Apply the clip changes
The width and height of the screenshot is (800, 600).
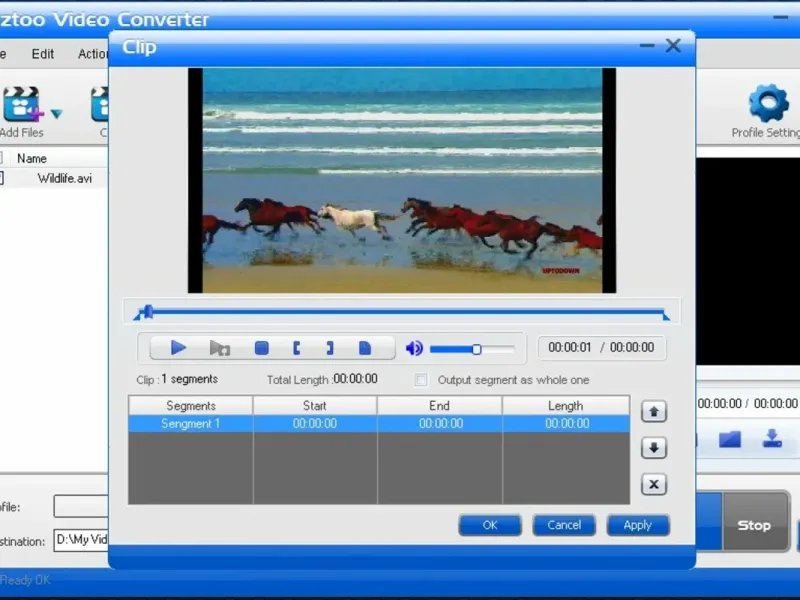pos(638,525)
